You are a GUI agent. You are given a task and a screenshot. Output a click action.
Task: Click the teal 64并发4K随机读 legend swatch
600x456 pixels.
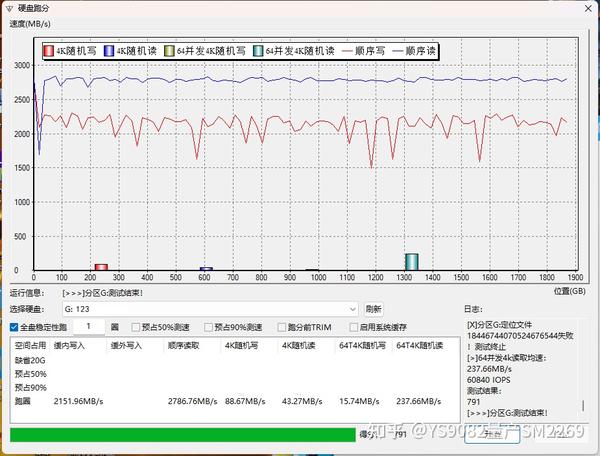(x=258, y=51)
